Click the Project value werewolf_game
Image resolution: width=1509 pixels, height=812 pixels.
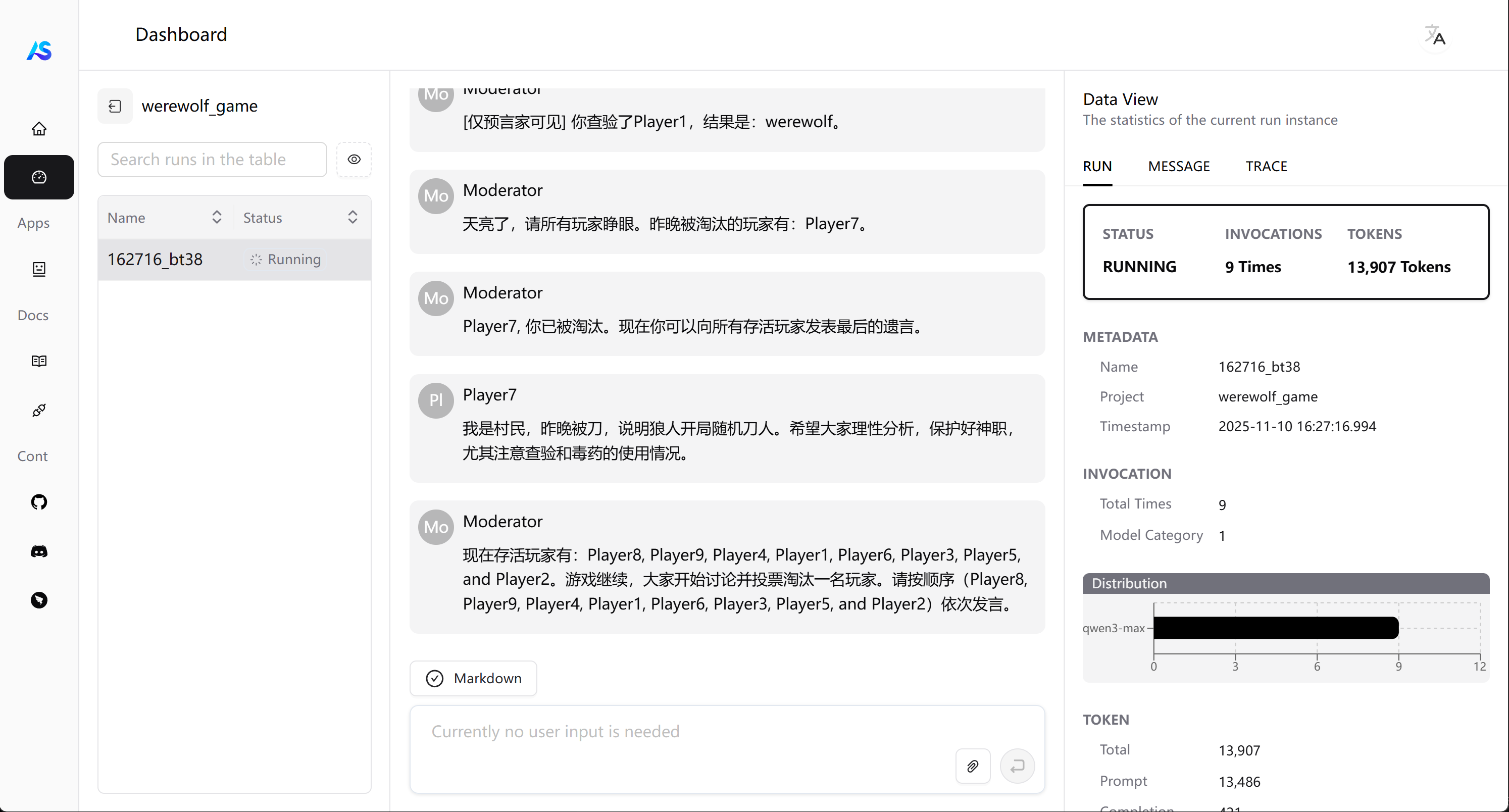pyautogui.click(x=1268, y=396)
